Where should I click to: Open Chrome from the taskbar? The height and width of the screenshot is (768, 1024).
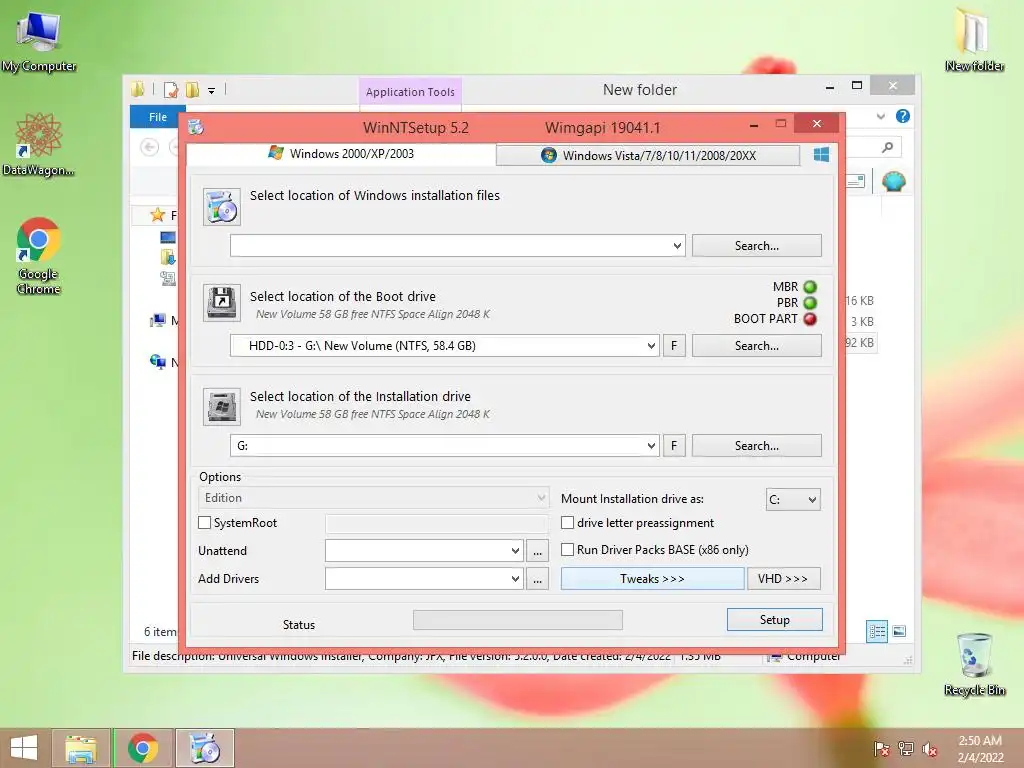click(143, 748)
